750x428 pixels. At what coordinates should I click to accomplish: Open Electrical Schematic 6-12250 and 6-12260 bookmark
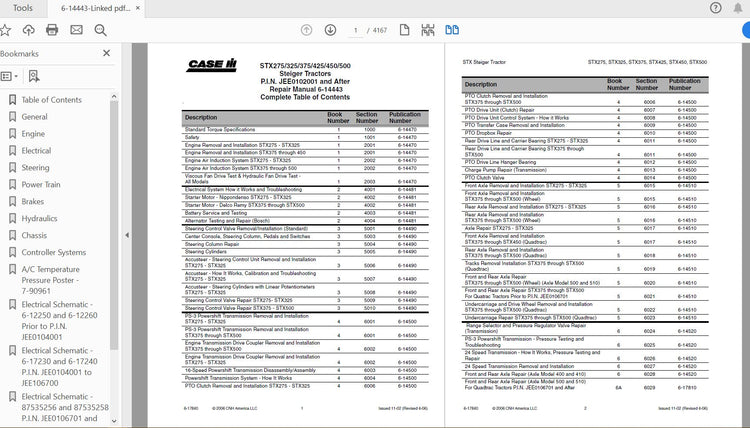[x=59, y=321]
